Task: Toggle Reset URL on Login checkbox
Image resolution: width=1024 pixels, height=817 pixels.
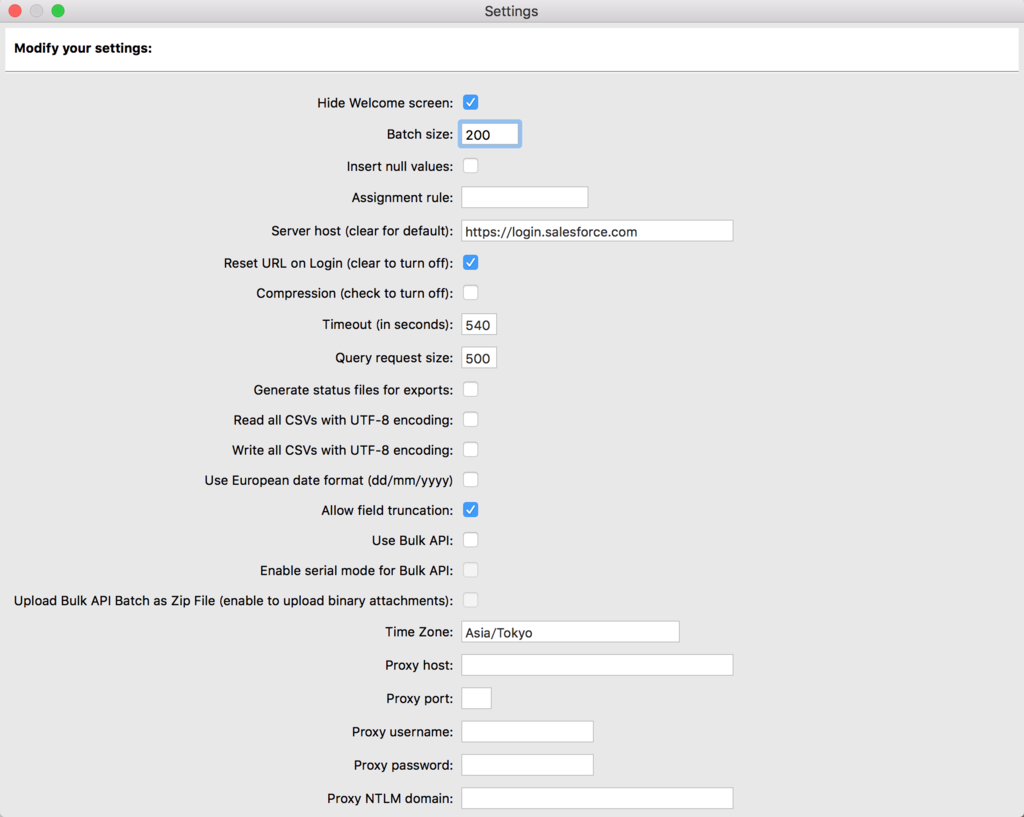Action: (x=470, y=263)
